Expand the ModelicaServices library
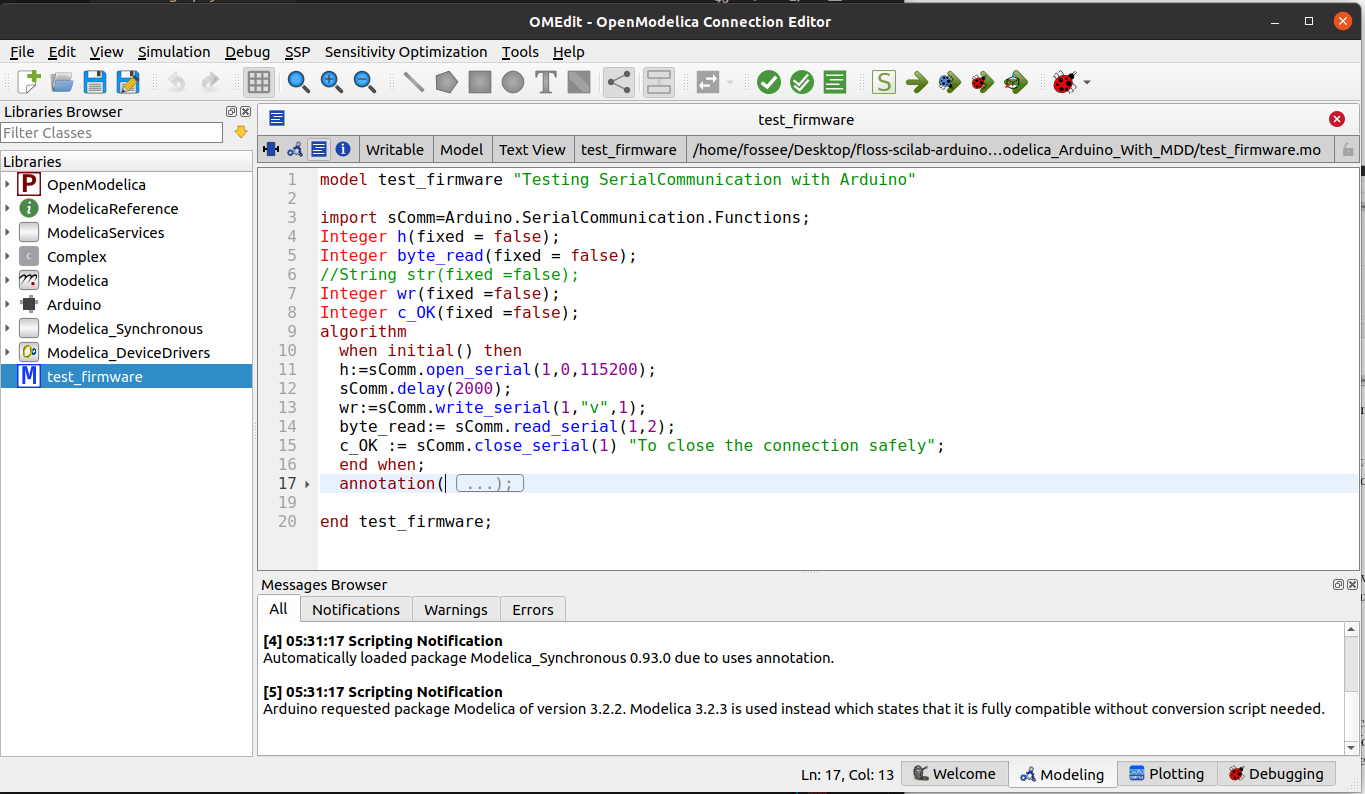 pyautogui.click(x=7, y=232)
